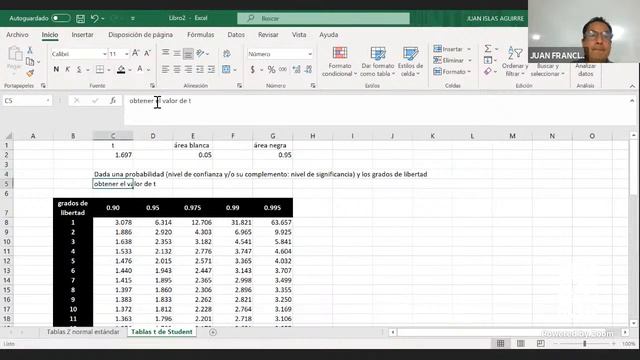Click the Borders icon

click(x=100, y=69)
